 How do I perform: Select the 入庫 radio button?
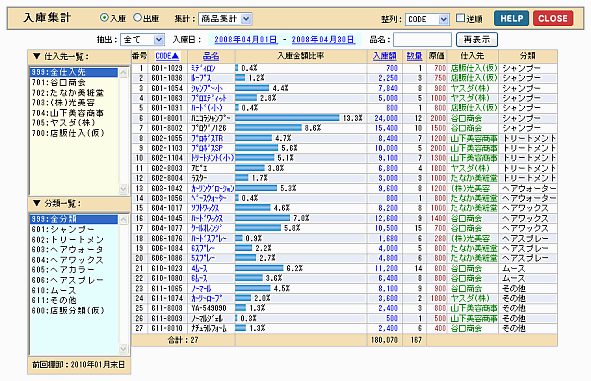[x=104, y=18]
